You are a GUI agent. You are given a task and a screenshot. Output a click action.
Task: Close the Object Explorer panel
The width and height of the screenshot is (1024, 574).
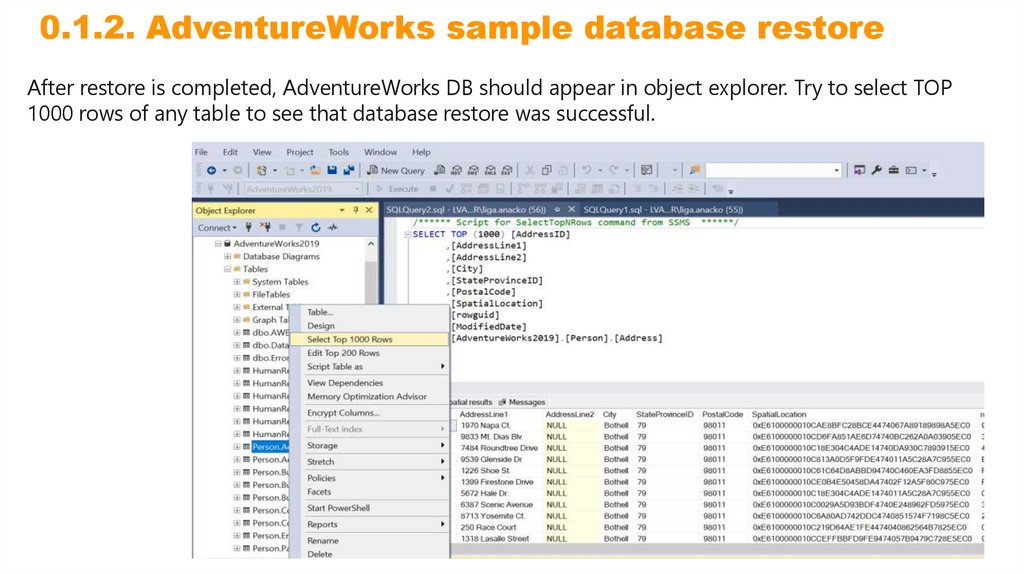(x=369, y=210)
